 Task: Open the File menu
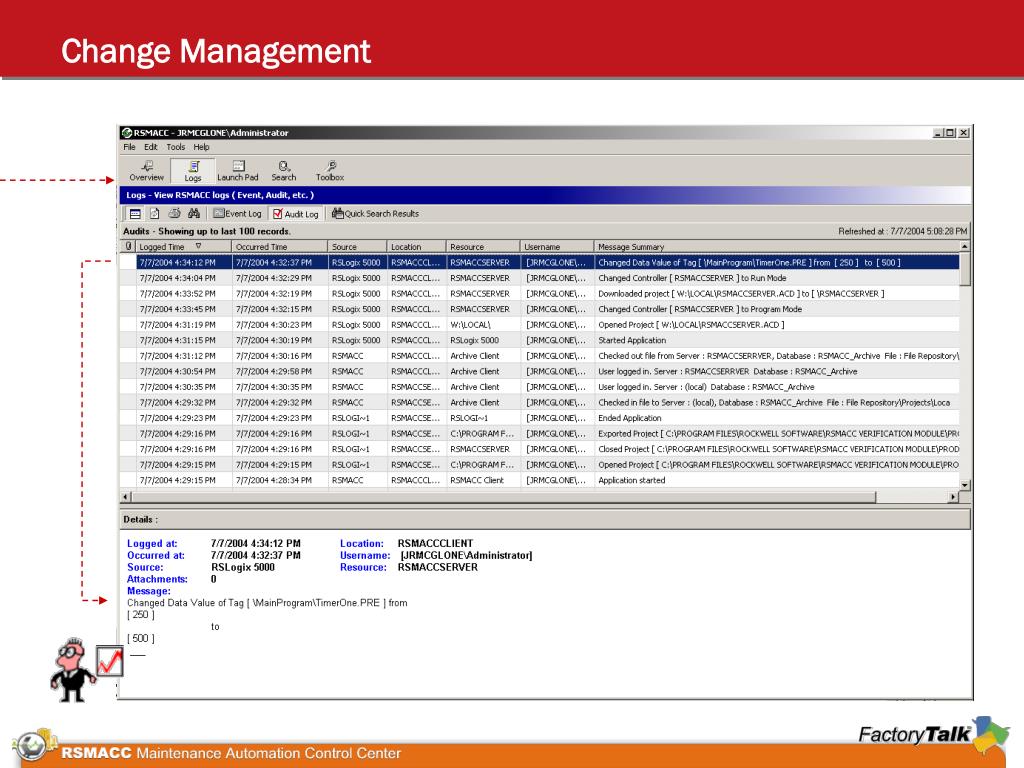[x=129, y=147]
